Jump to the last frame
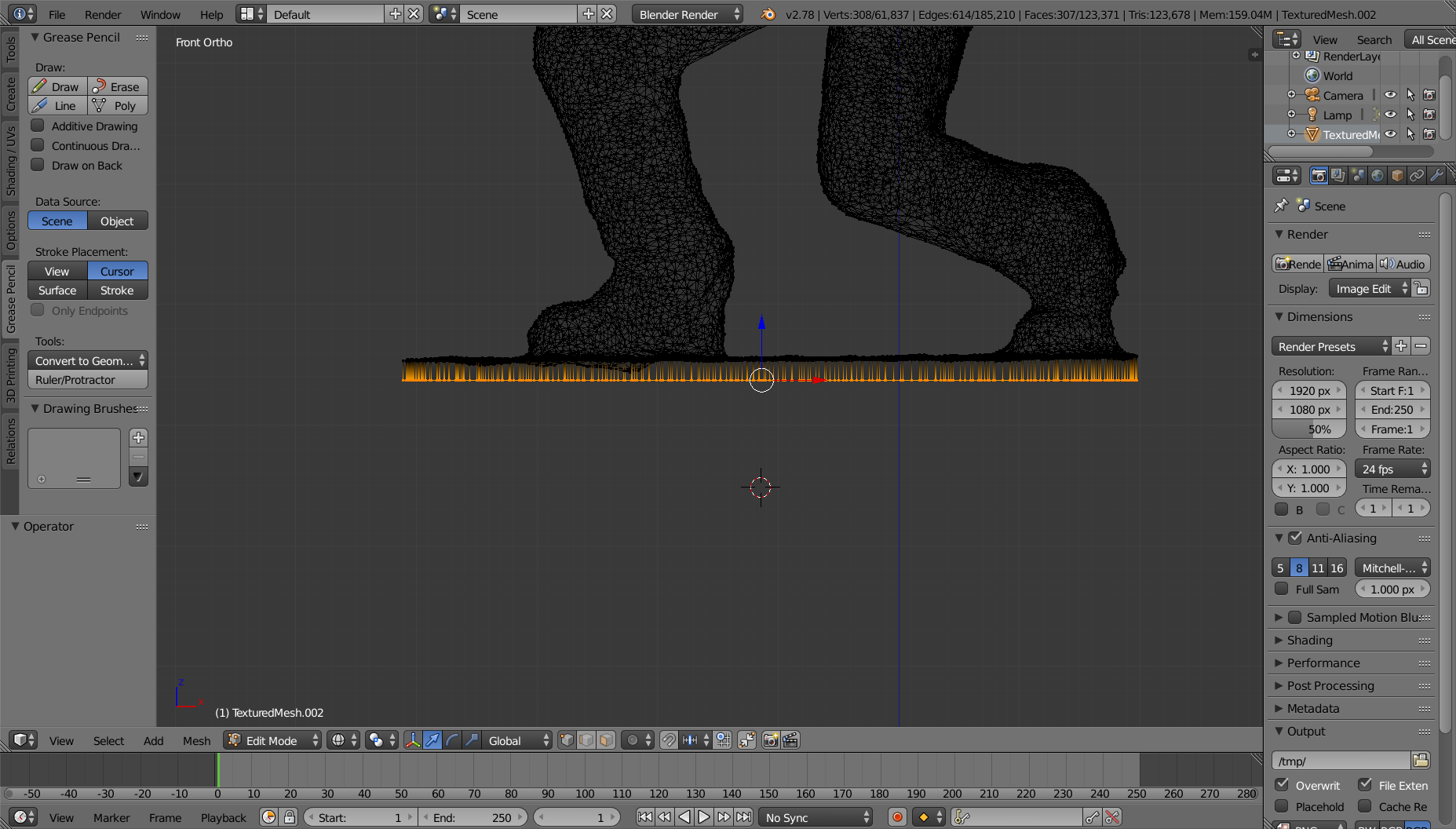The image size is (1456, 829). (x=744, y=817)
